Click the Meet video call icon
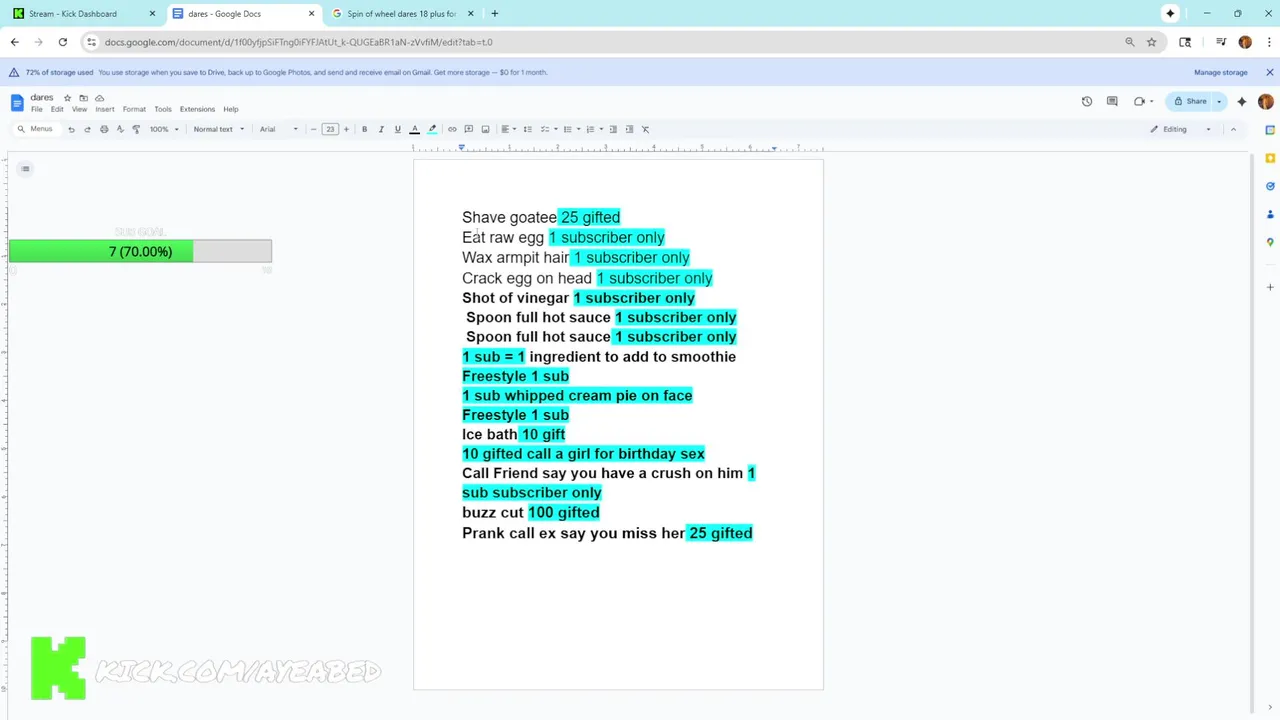1280x720 pixels. point(1140,101)
